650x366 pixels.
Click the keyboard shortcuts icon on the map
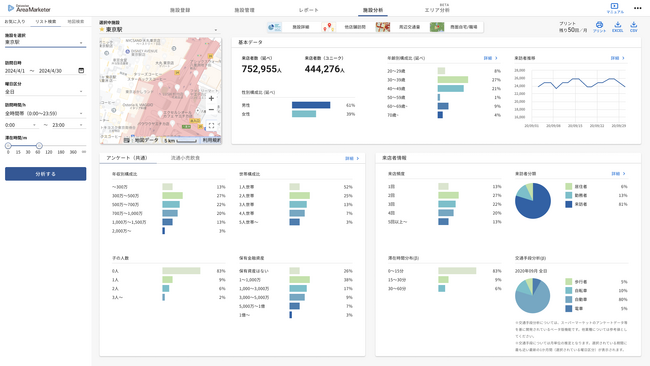tap(126, 141)
